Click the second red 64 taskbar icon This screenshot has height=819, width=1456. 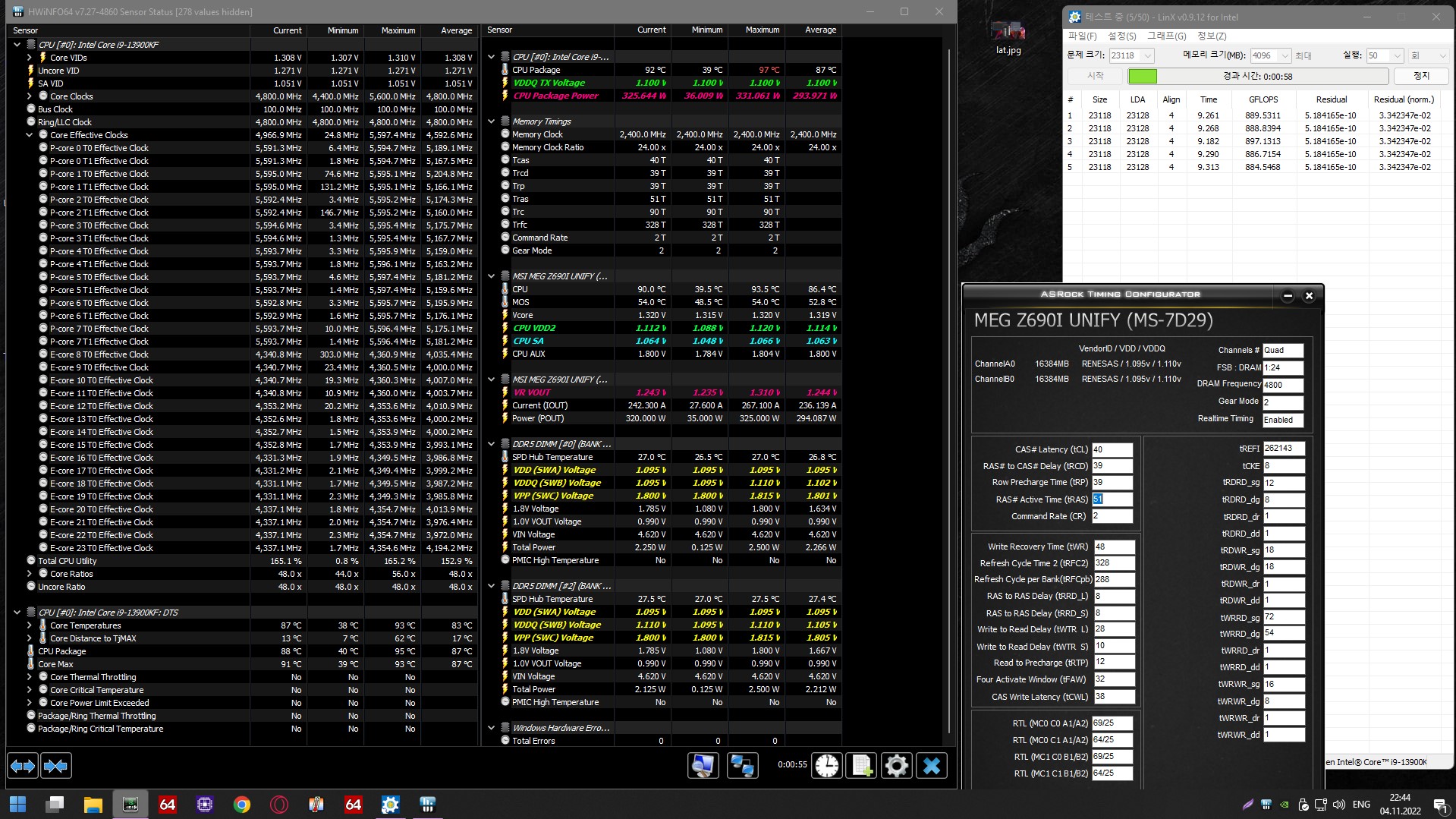pyautogui.click(x=354, y=805)
